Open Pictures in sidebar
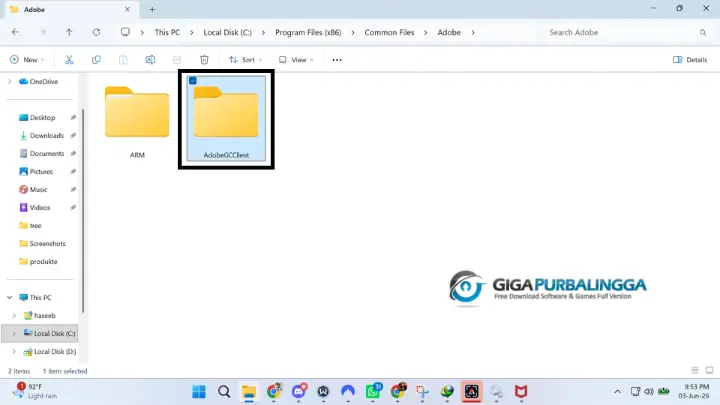Image resolution: width=720 pixels, height=405 pixels. [41, 171]
